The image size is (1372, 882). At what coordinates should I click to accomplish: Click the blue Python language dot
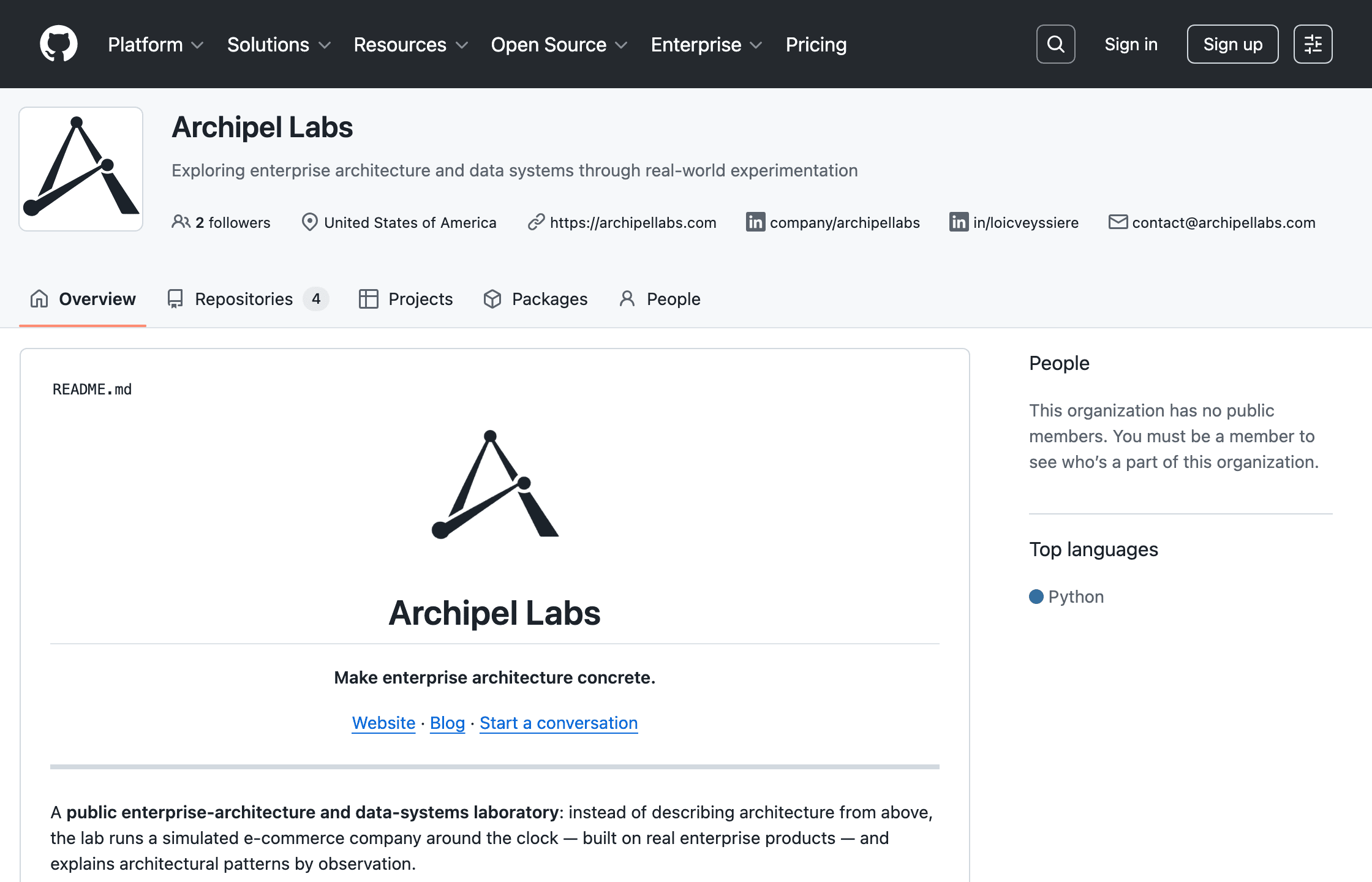tap(1036, 597)
